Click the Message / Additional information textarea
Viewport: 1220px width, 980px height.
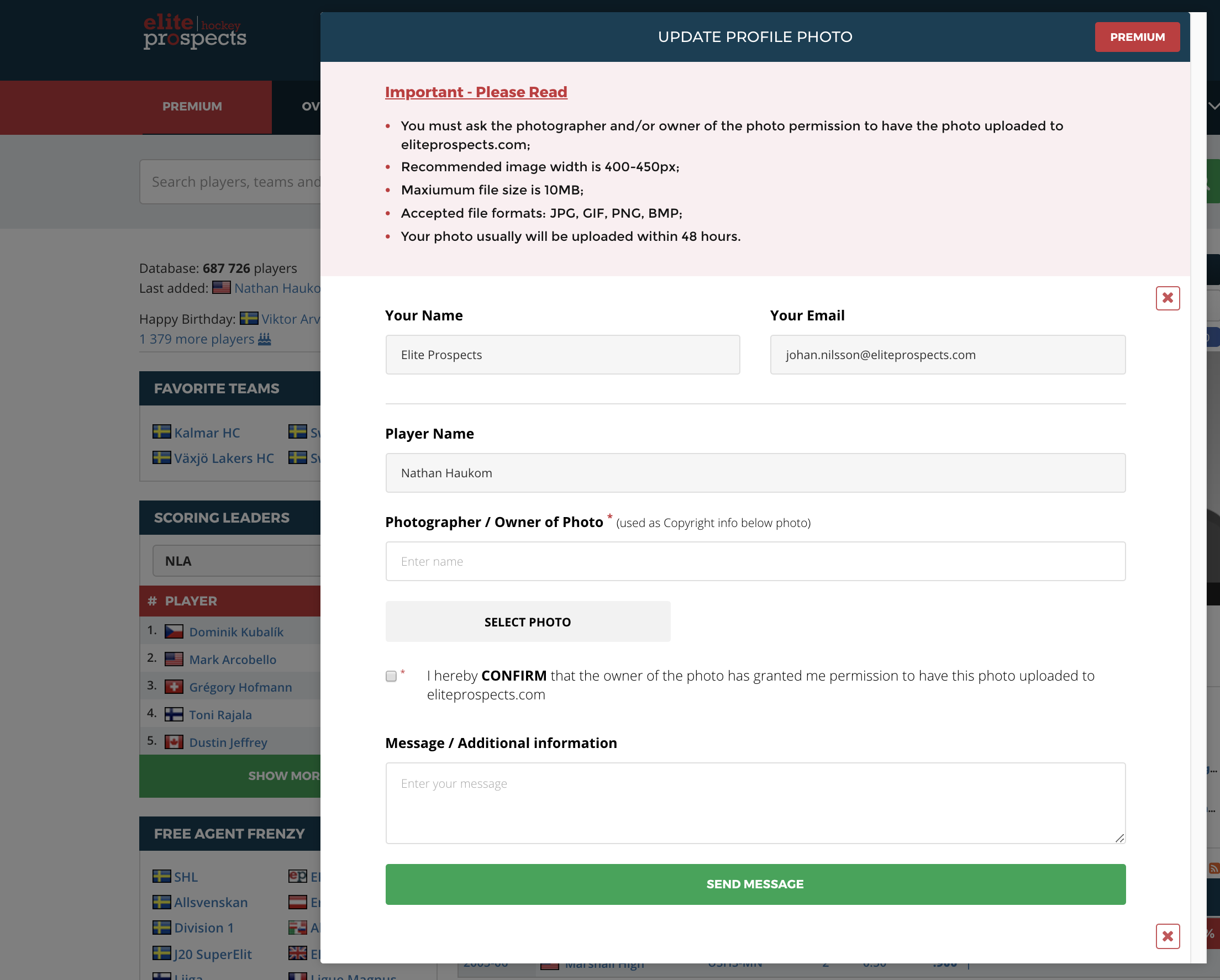pos(755,803)
